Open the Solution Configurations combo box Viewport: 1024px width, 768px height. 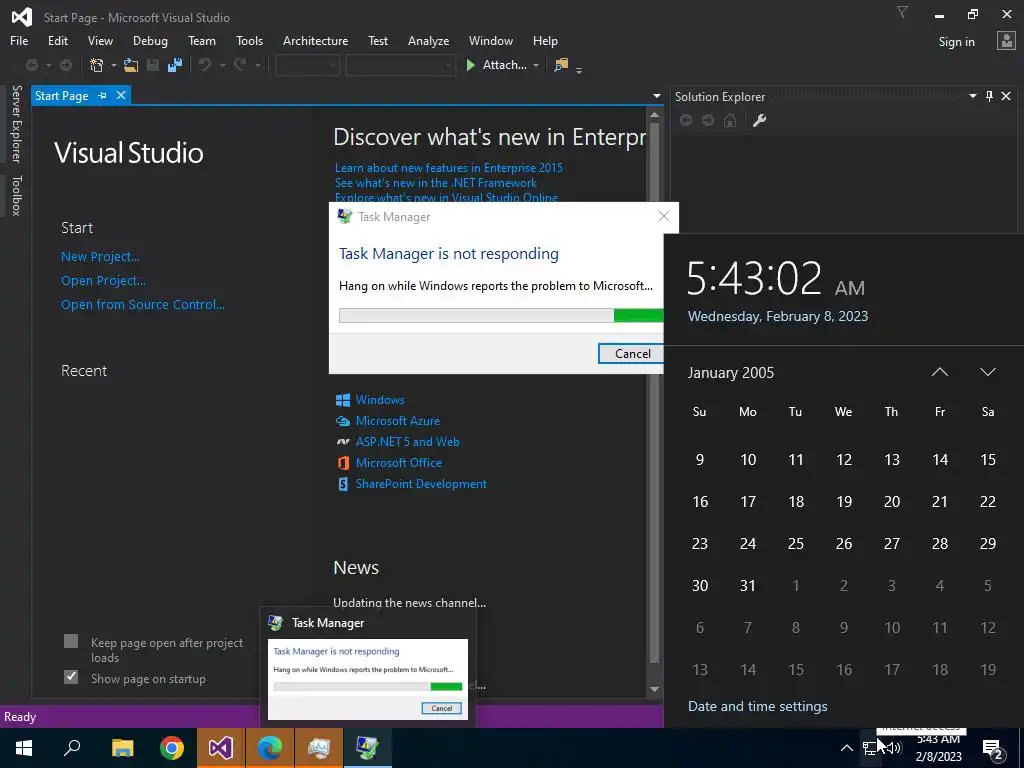click(x=307, y=65)
